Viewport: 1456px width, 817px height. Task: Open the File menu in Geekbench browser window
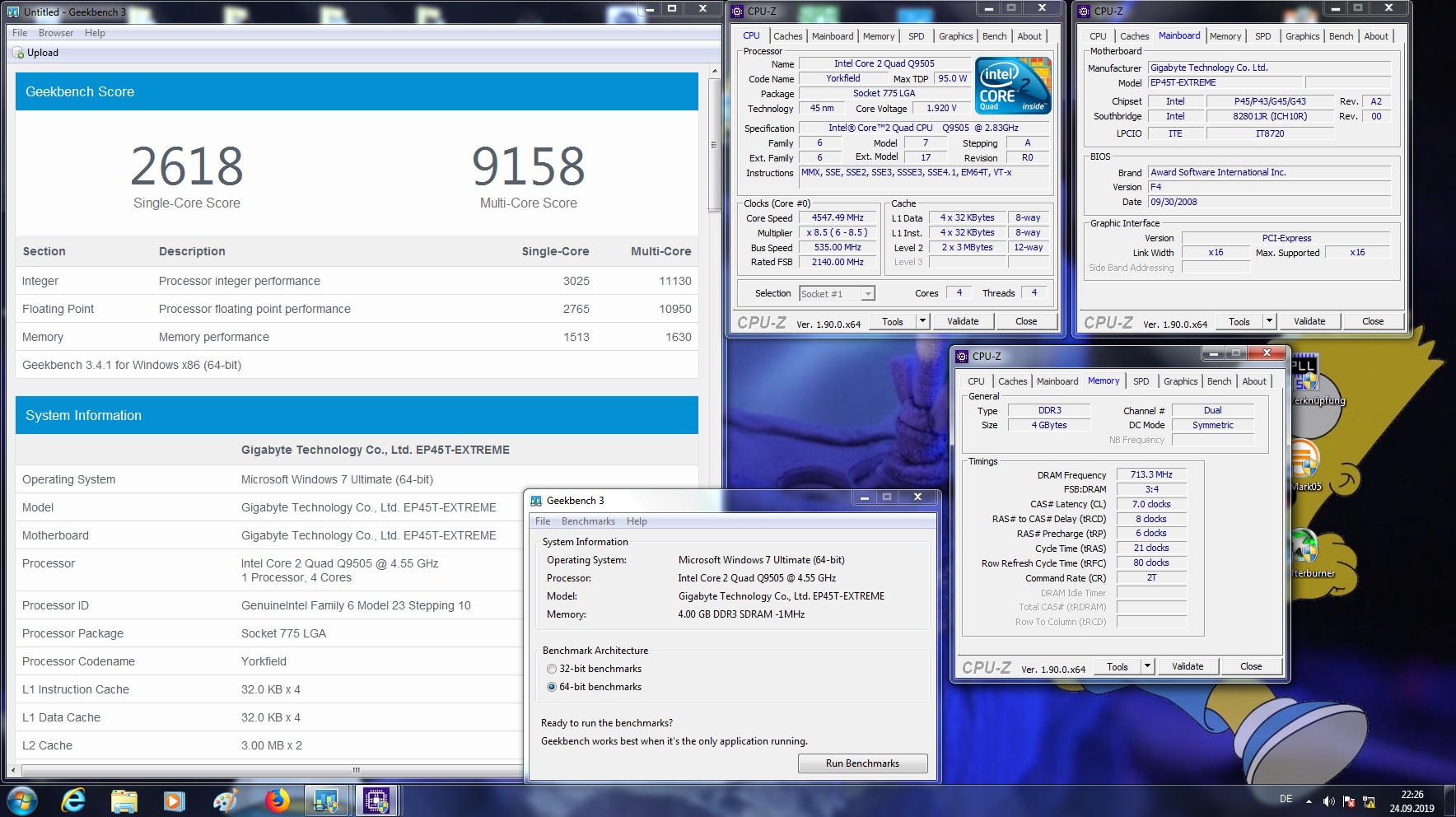pyautogui.click(x=20, y=33)
